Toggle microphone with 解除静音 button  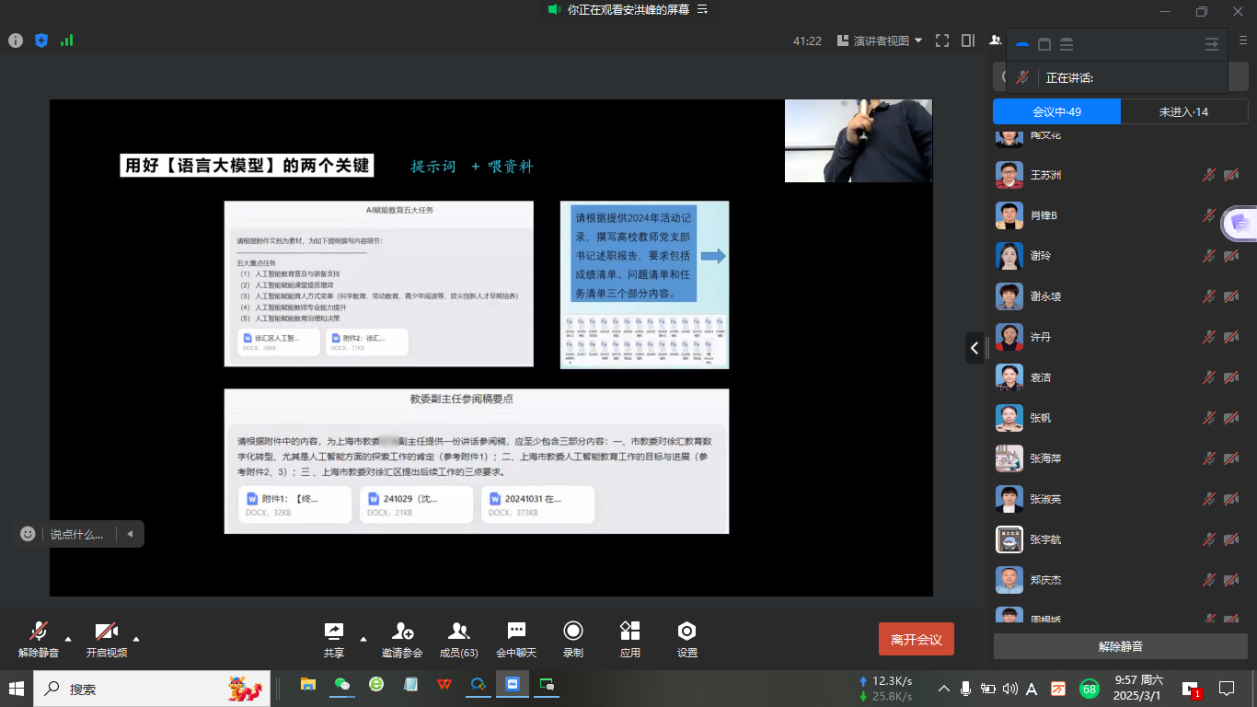[x=38, y=638]
